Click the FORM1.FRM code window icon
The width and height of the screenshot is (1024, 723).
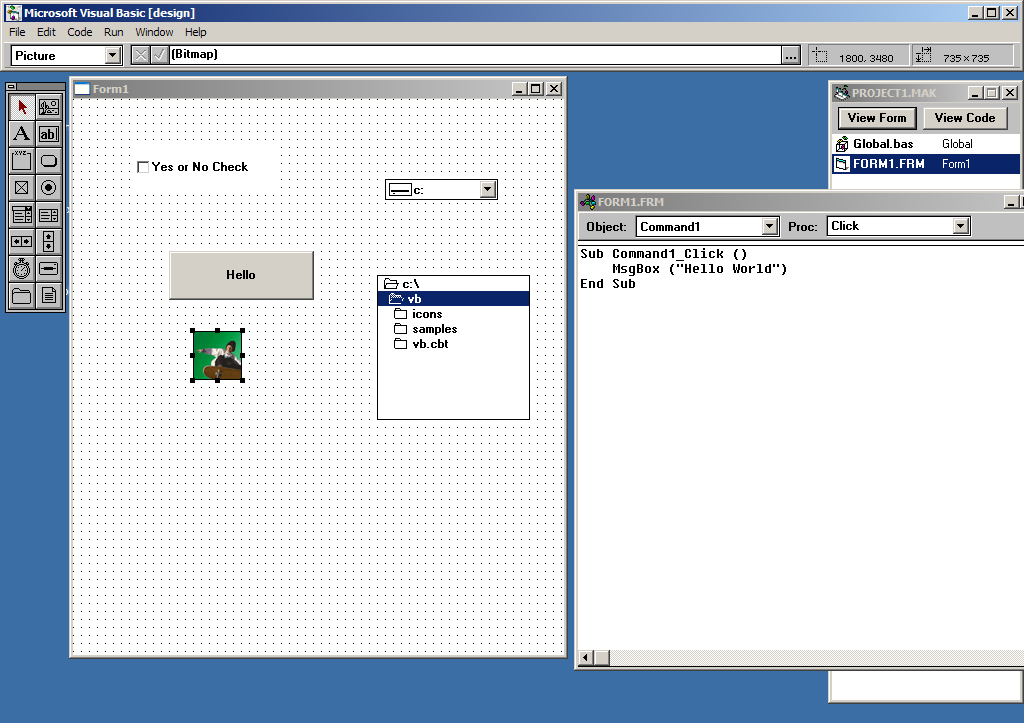(x=588, y=202)
